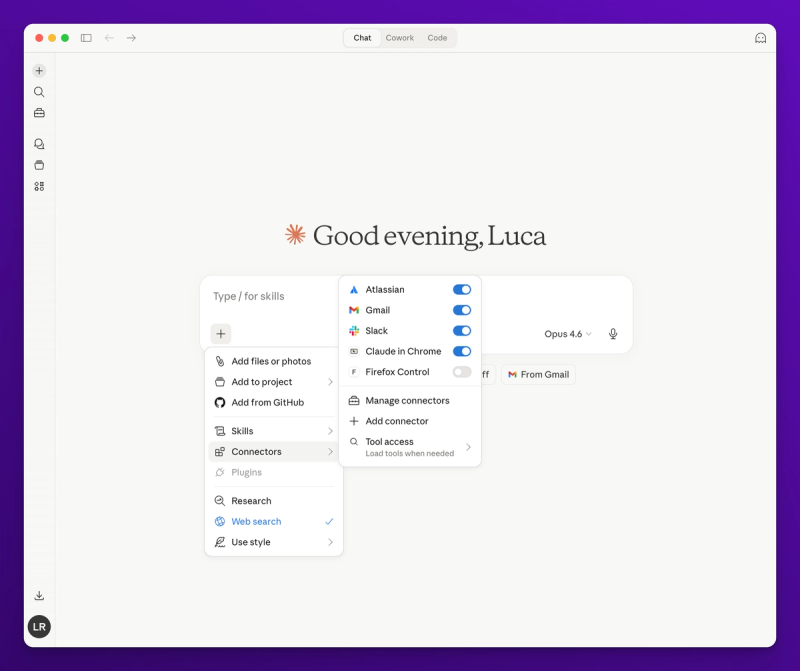Open the chats history icon in sidebar
This screenshot has width=800, height=671.
(x=38, y=143)
